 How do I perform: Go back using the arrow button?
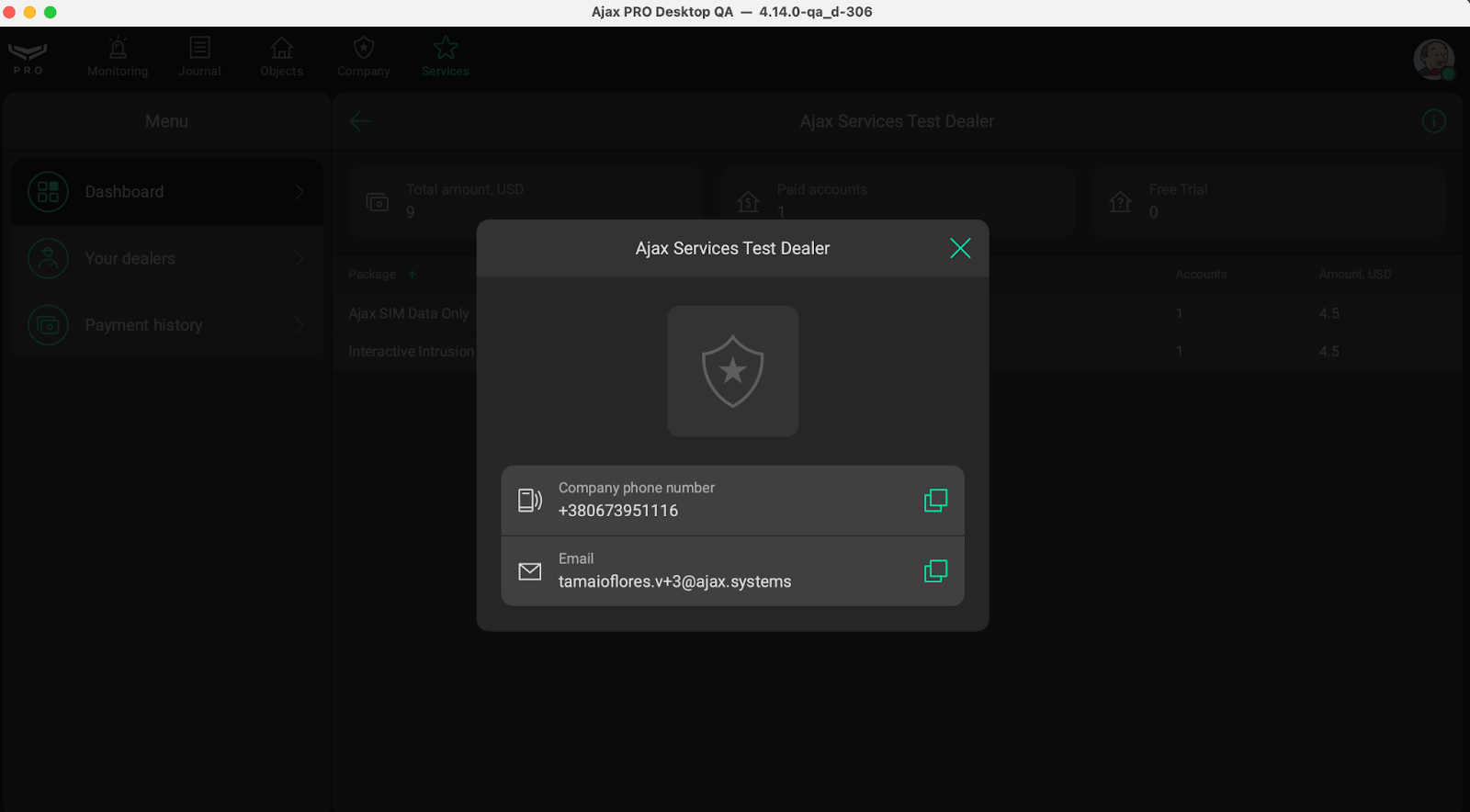(360, 121)
